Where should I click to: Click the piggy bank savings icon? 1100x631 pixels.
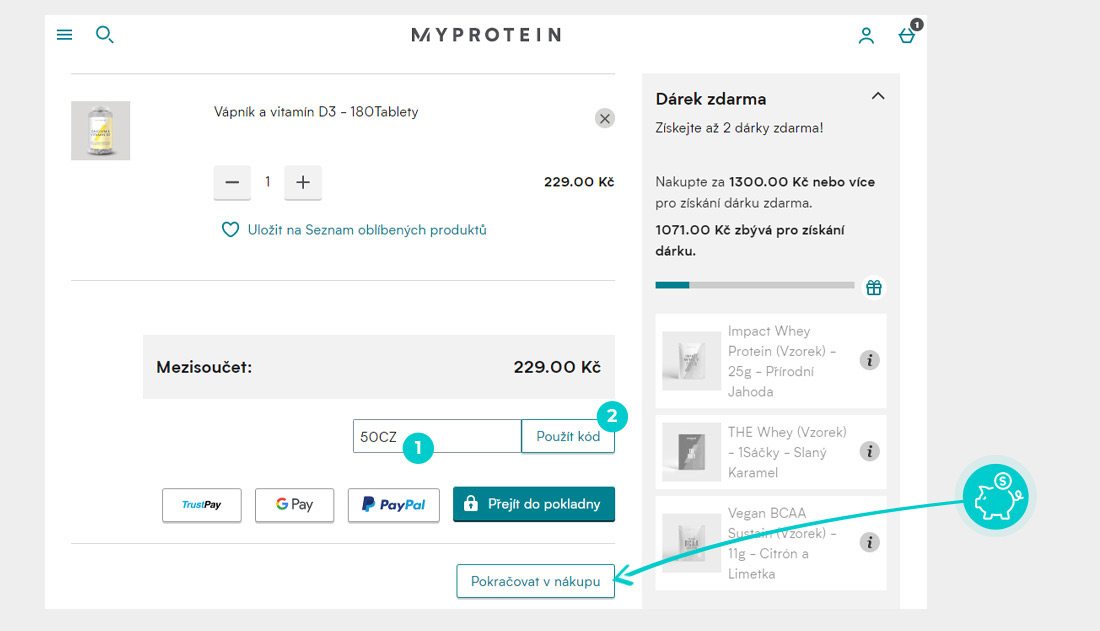[995, 497]
